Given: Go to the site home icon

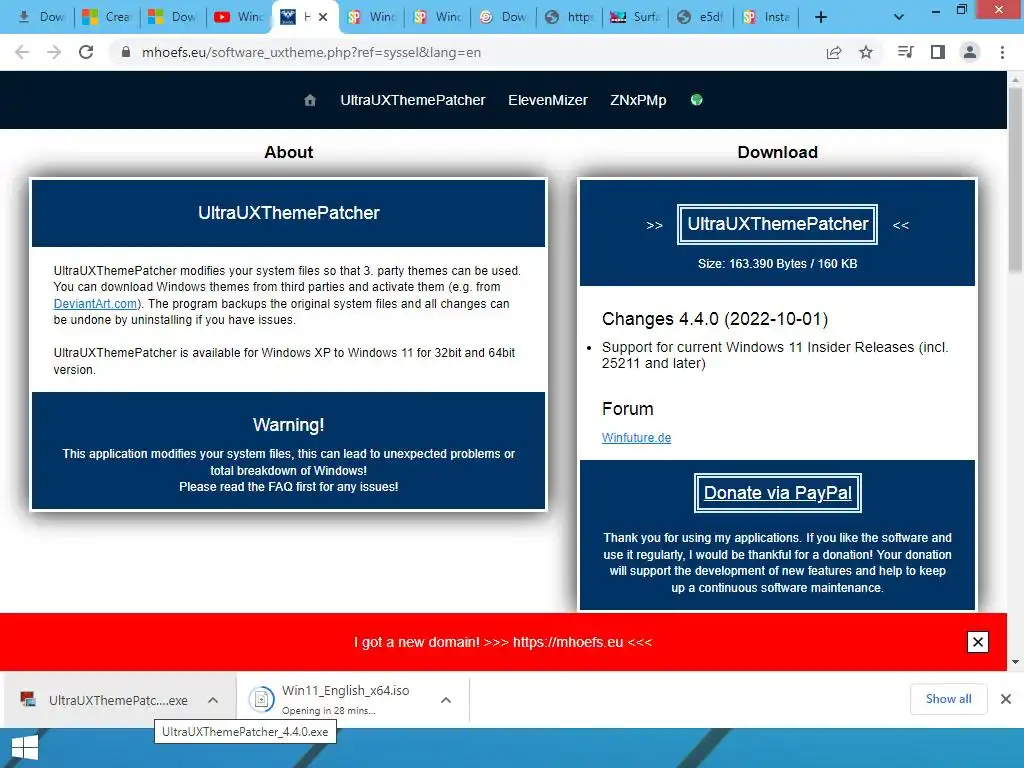Looking at the screenshot, I should [310, 100].
